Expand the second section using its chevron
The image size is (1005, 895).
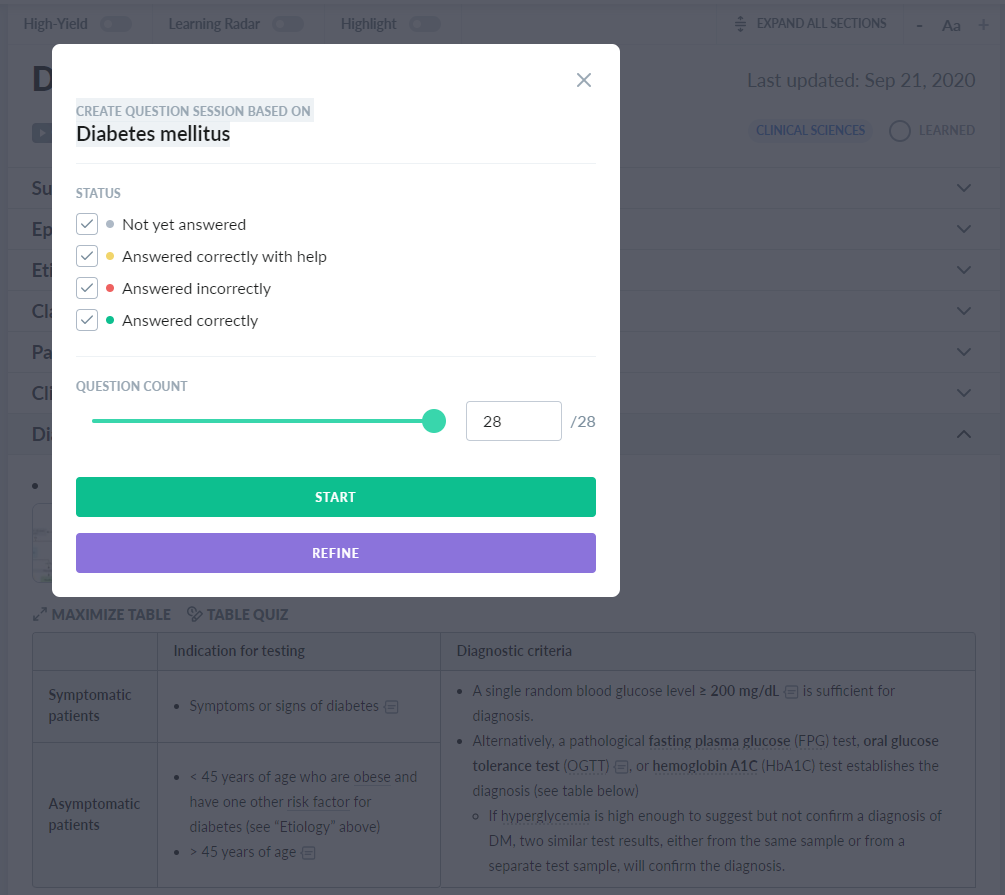(x=963, y=229)
